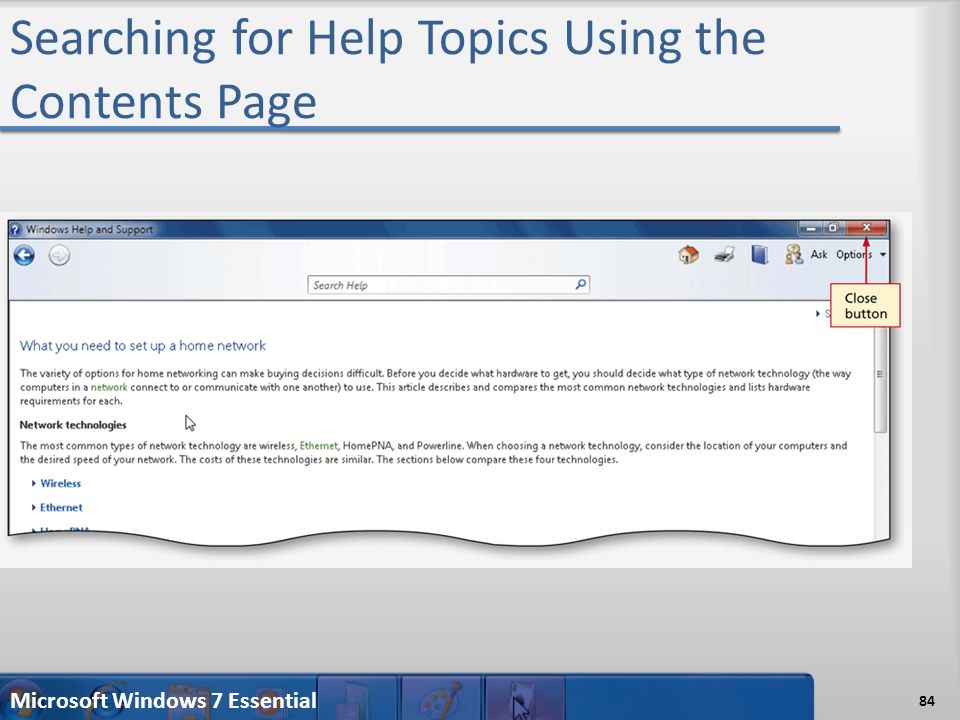Follow the green network glossary link
960x720 pixels.
click(109, 388)
